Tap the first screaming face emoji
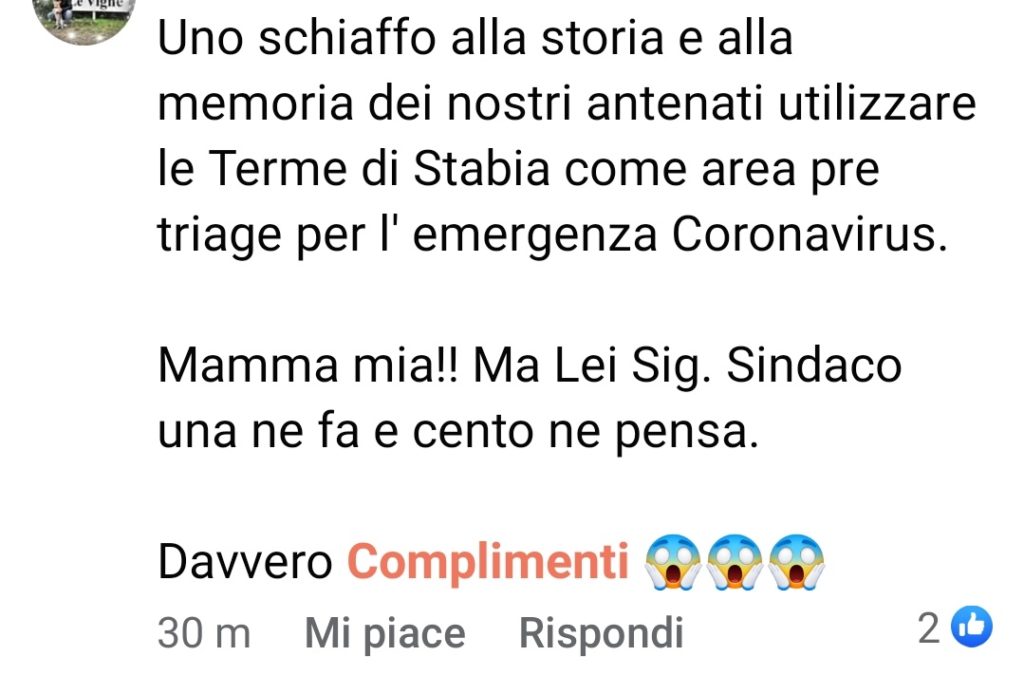Screen dimensions: 1024x675 point(673,562)
